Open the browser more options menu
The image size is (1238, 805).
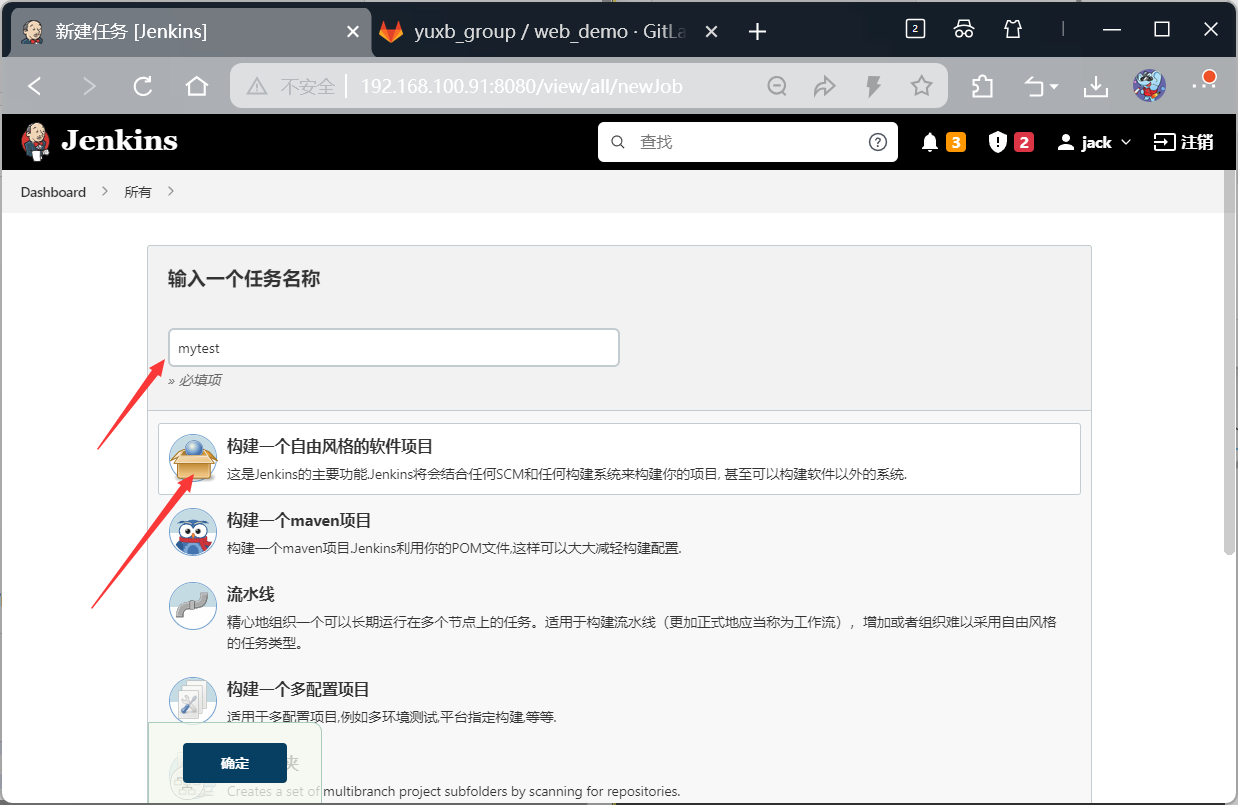click(1202, 83)
